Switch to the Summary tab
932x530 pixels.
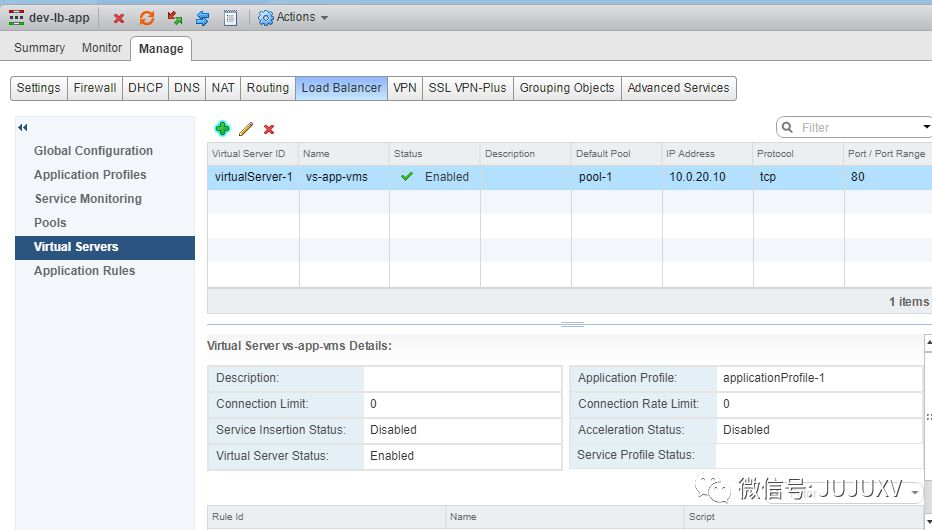pyautogui.click(x=39, y=48)
